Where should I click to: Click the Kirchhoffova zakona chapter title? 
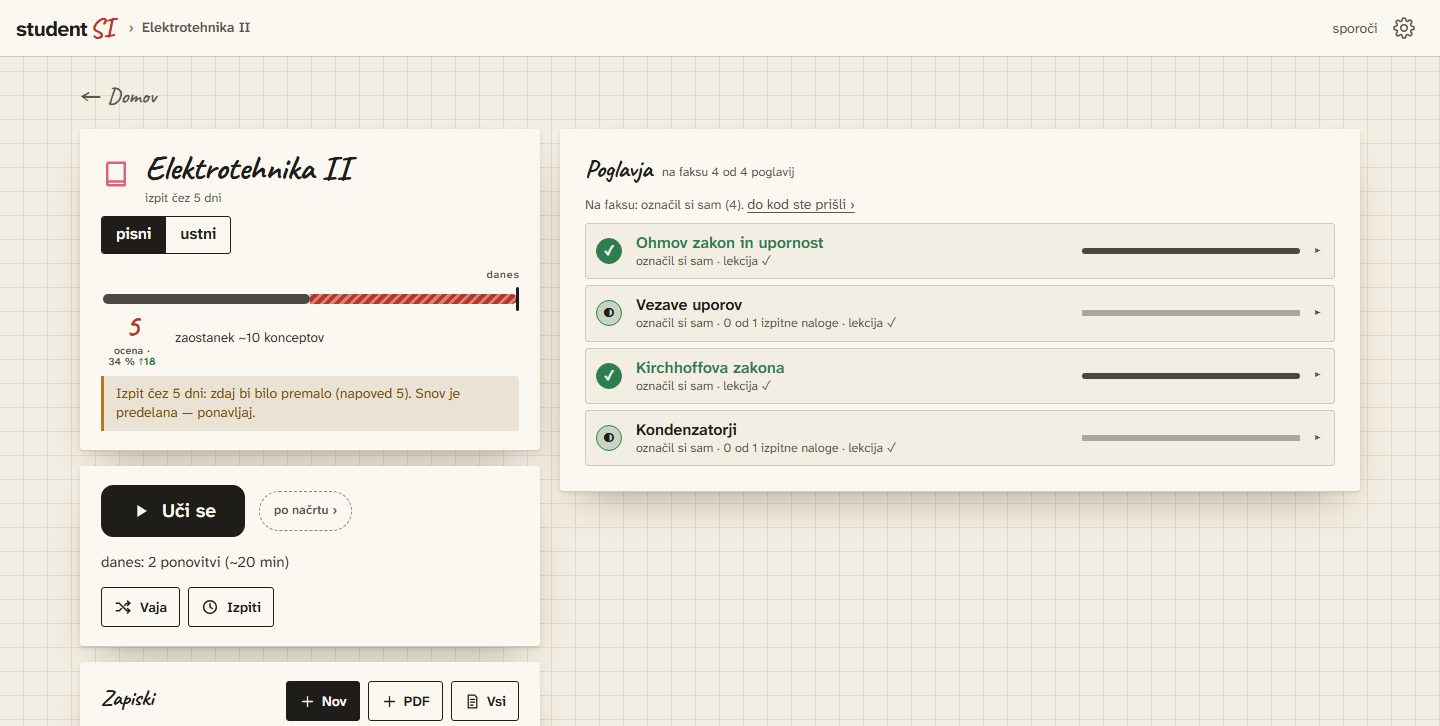point(710,367)
